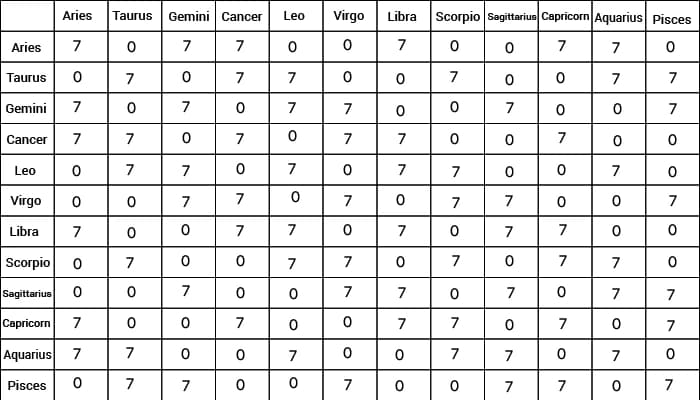700x400 pixels.
Task: Select the Leo column header
Action: click(x=294, y=17)
